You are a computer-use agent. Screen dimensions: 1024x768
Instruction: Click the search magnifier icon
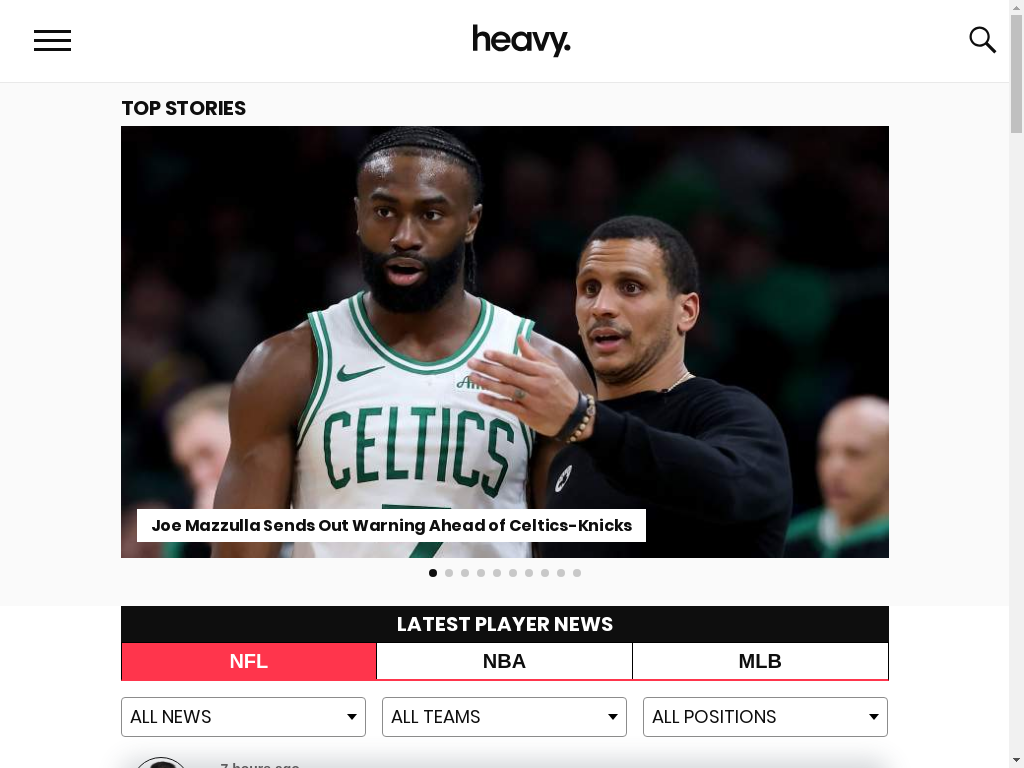[x=982, y=40]
